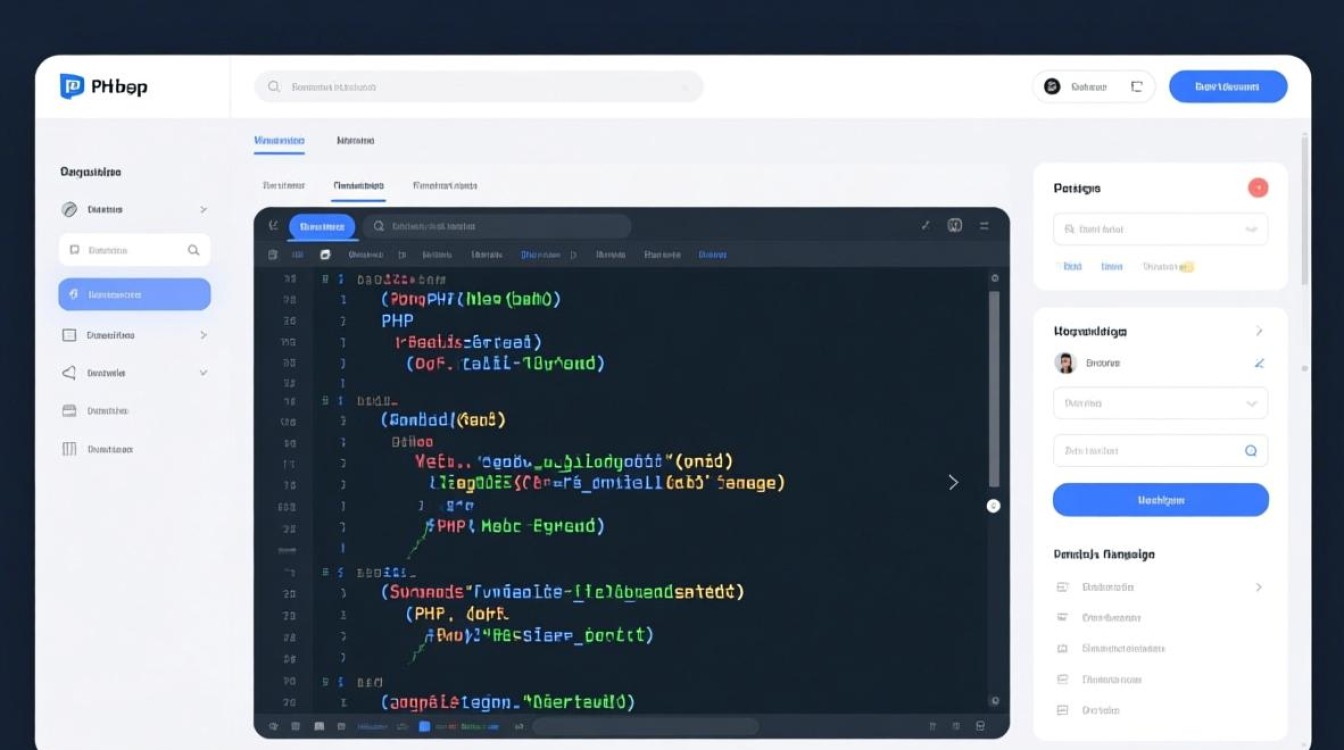Viewport: 1344px width, 750px height.
Task: Open the hamburger menu in editor header
Action: (x=985, y=226)
